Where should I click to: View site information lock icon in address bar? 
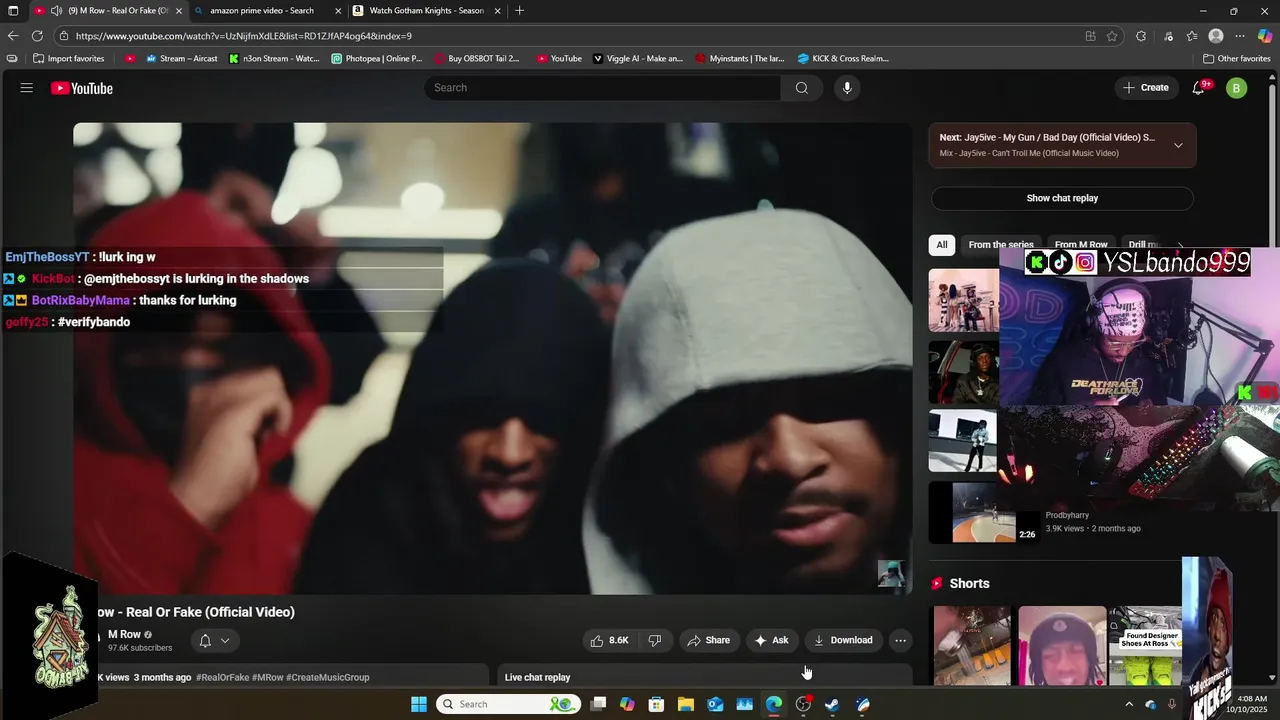(64, 36)
